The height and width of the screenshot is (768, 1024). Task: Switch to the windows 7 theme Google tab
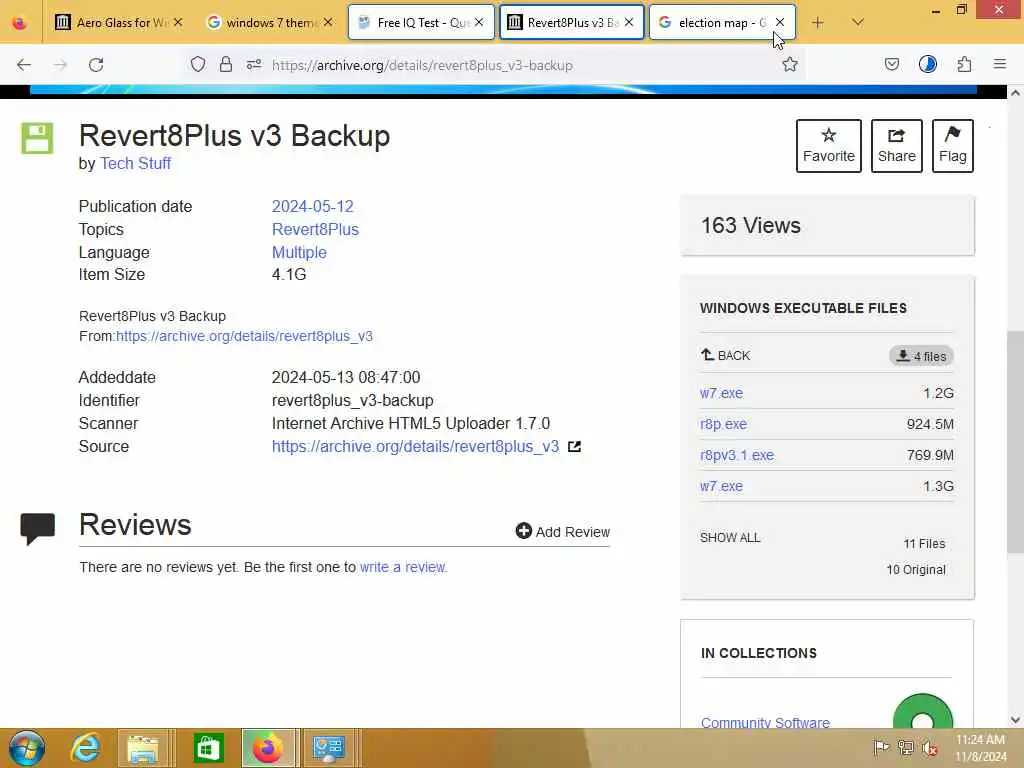270,23
